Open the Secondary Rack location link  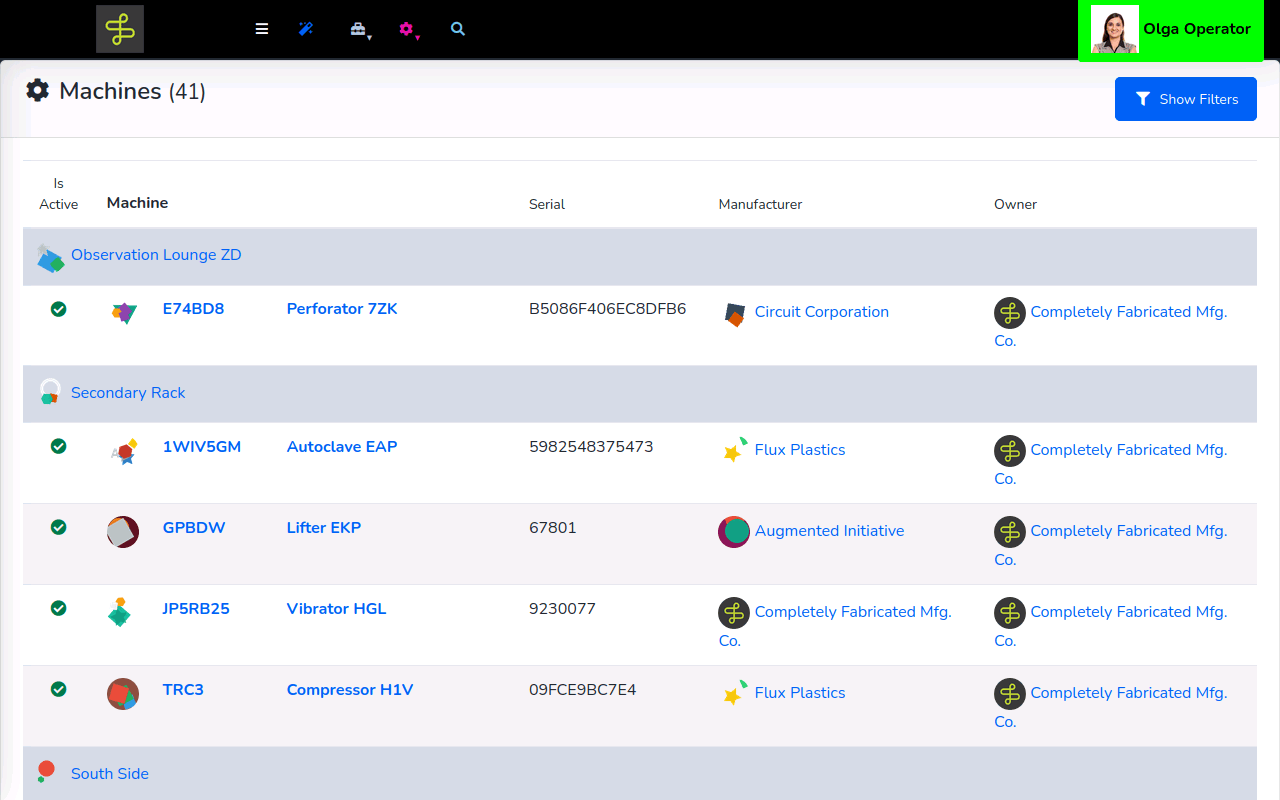point(128,393)
